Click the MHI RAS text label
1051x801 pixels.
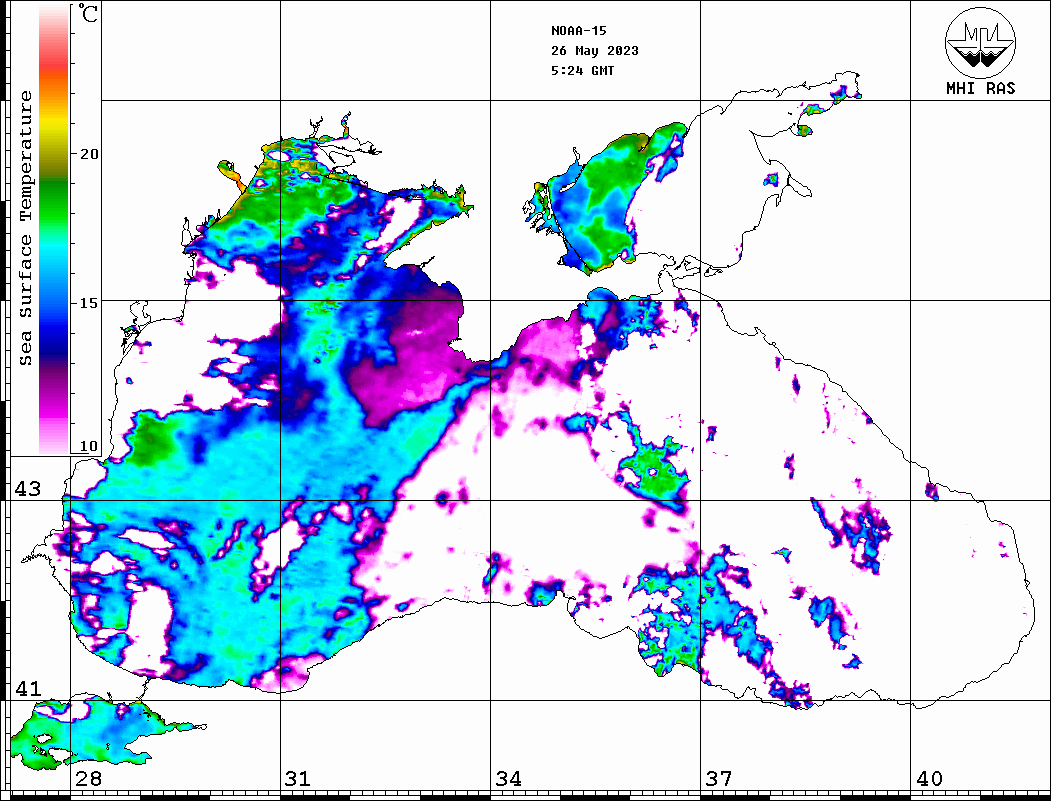[x=981, y=88]
